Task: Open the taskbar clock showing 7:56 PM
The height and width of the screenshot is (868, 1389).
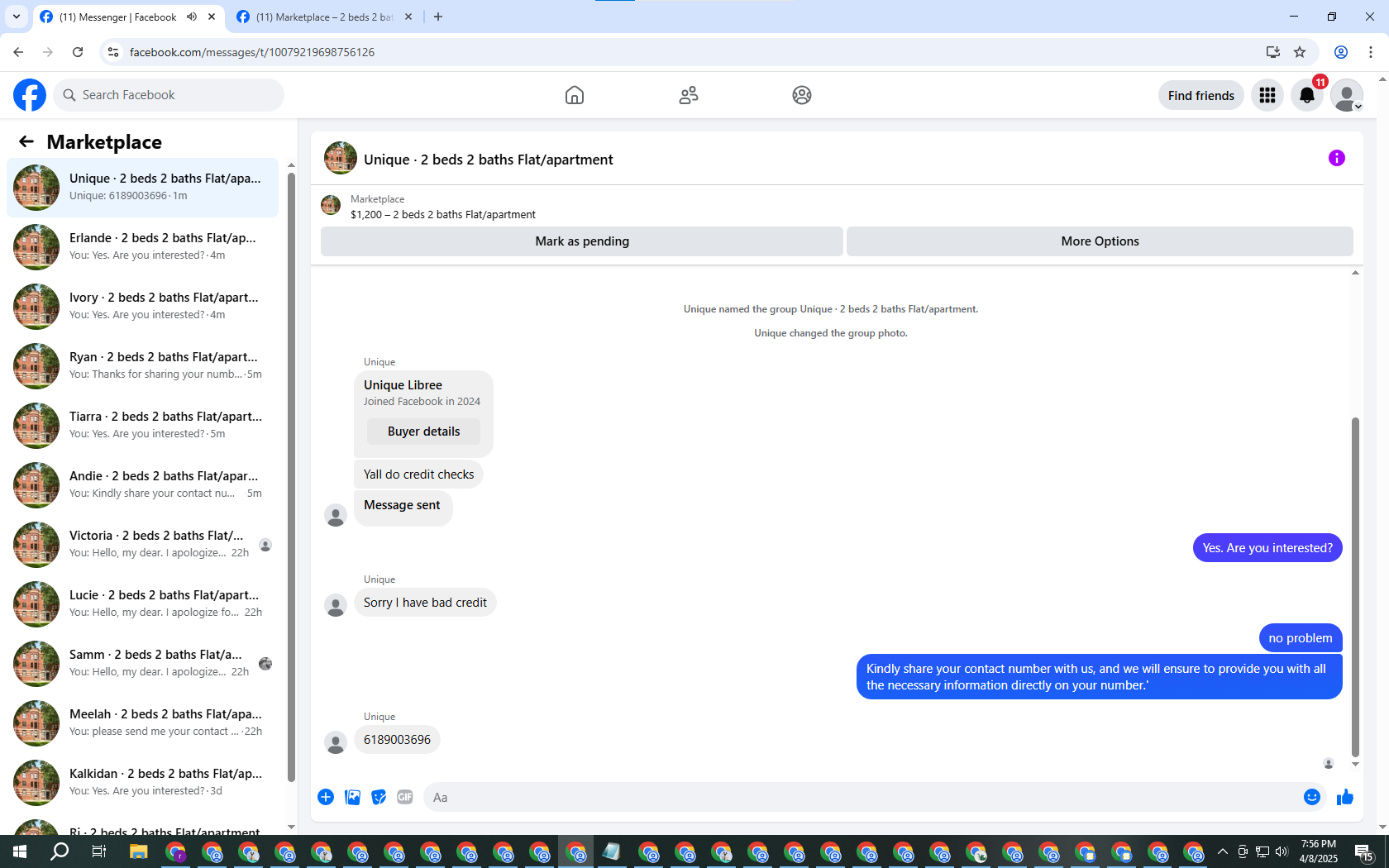Action: pos(1319,851)
